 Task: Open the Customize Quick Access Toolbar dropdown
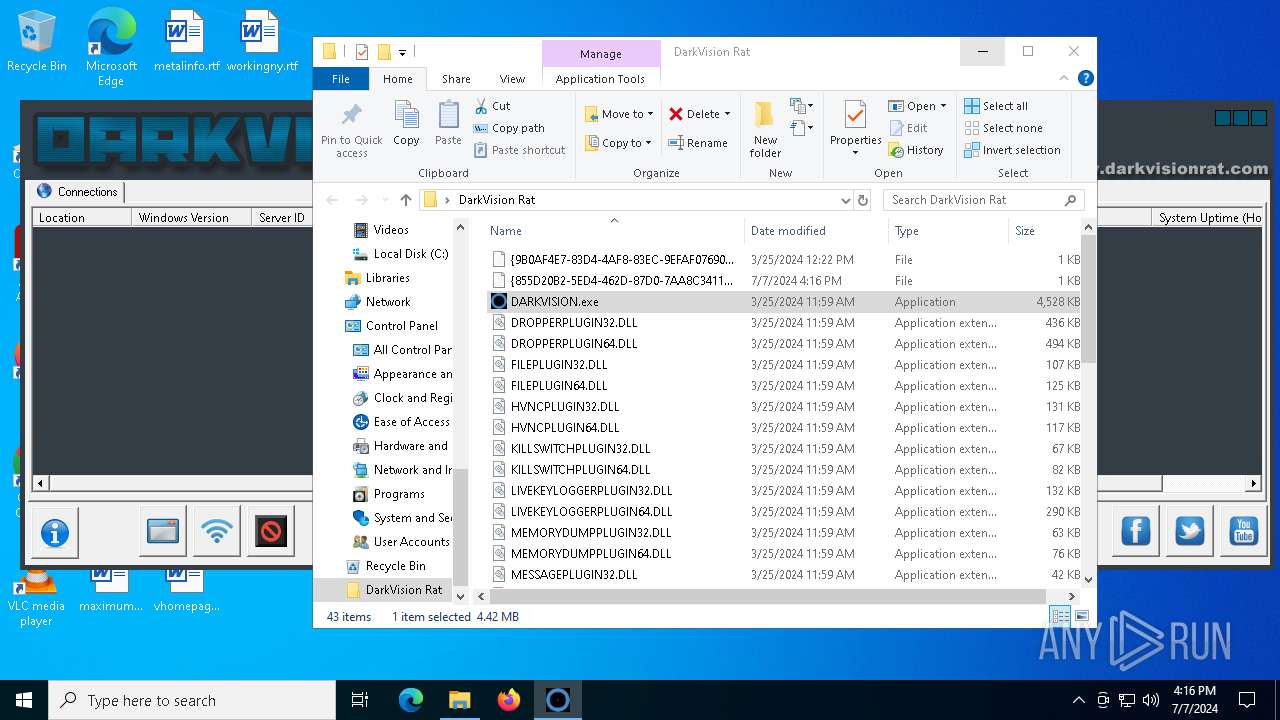(x=402, y=52)
